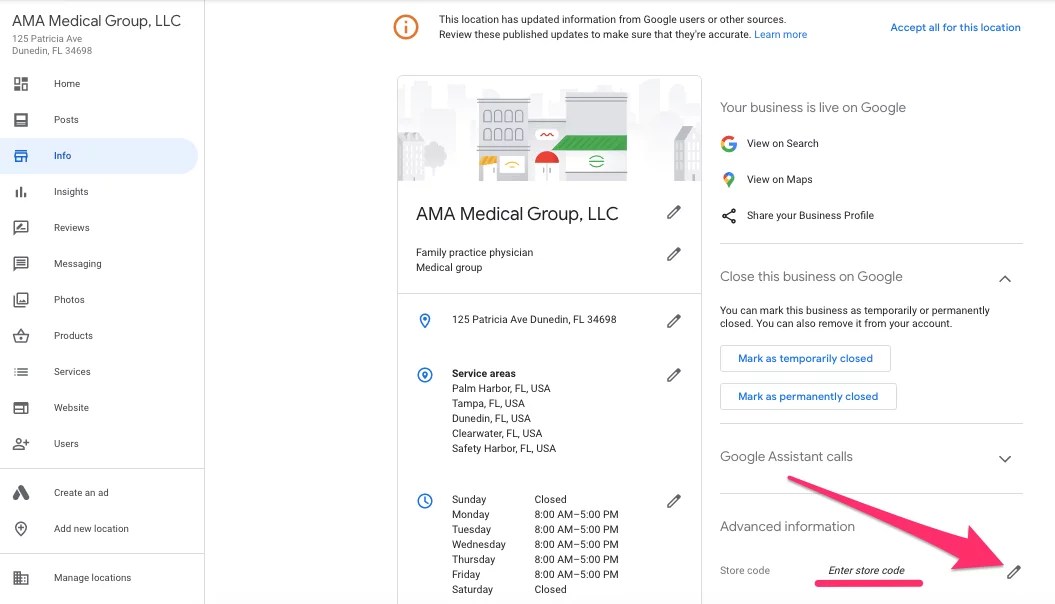The height and width of the screenshot is (604, 1055).
Task: Click Add new location
Action: (91, 529)
